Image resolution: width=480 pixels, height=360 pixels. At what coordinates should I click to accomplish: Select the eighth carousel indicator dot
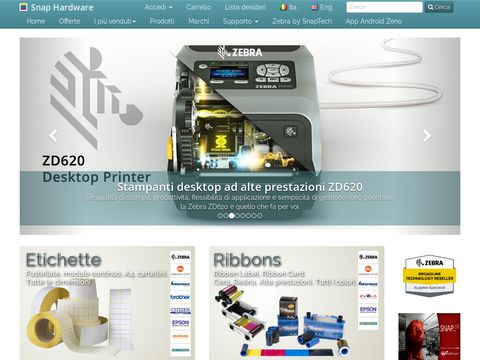(260, 216)
